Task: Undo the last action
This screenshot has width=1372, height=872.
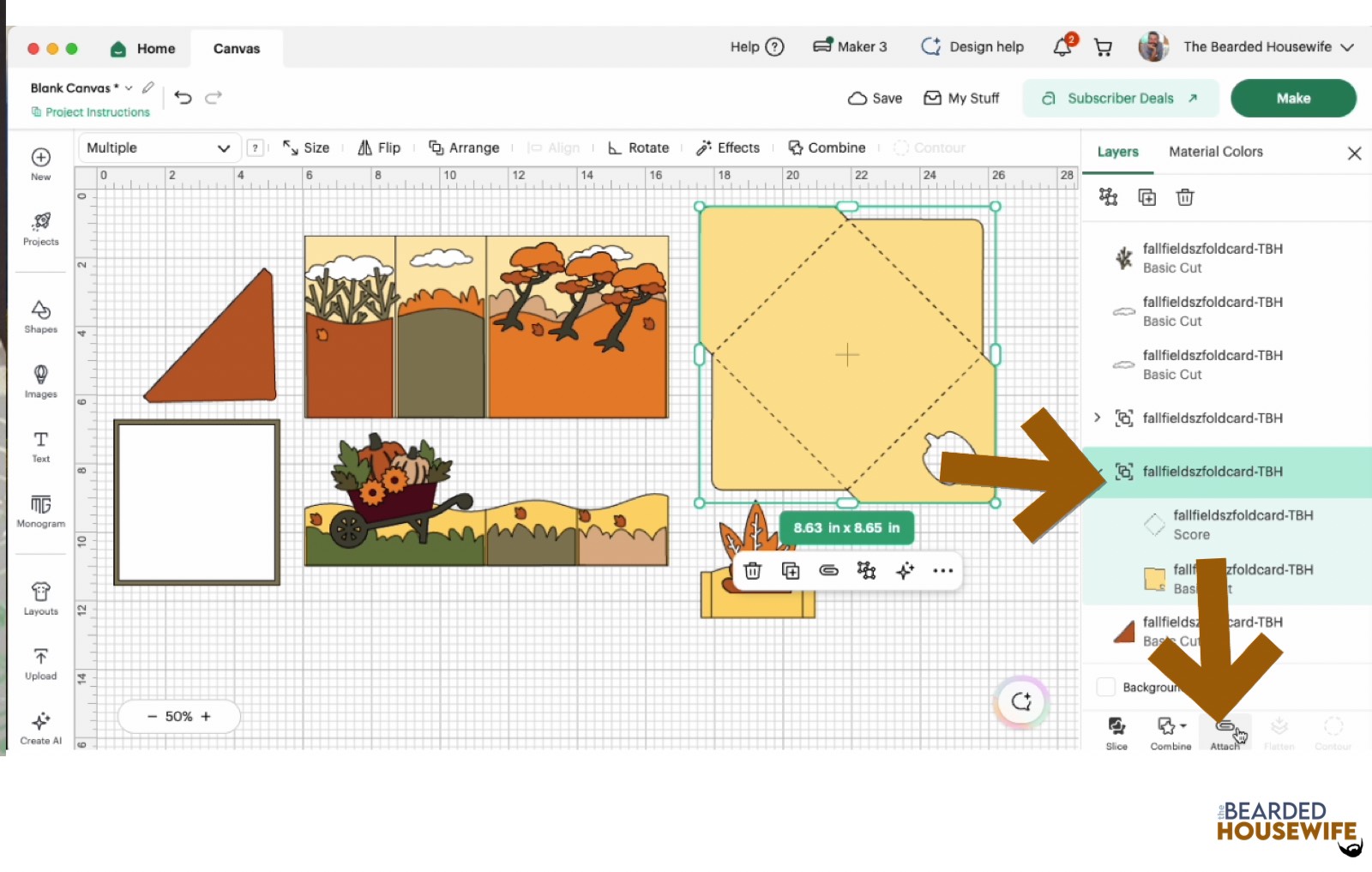Action: [x=183, y=97]
